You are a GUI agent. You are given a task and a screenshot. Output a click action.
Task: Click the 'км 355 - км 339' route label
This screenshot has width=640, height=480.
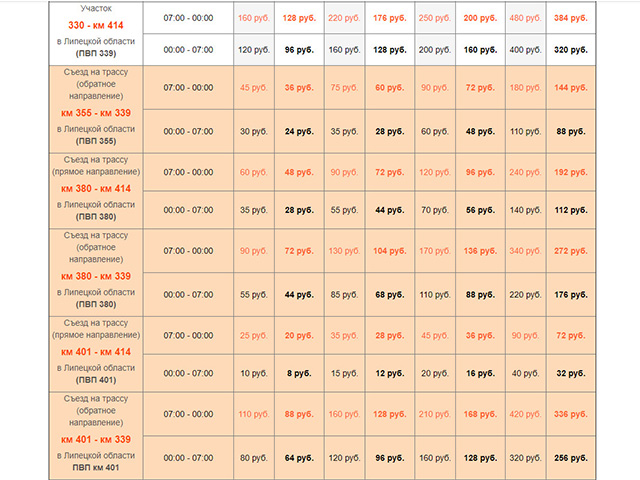pos(96,113)
